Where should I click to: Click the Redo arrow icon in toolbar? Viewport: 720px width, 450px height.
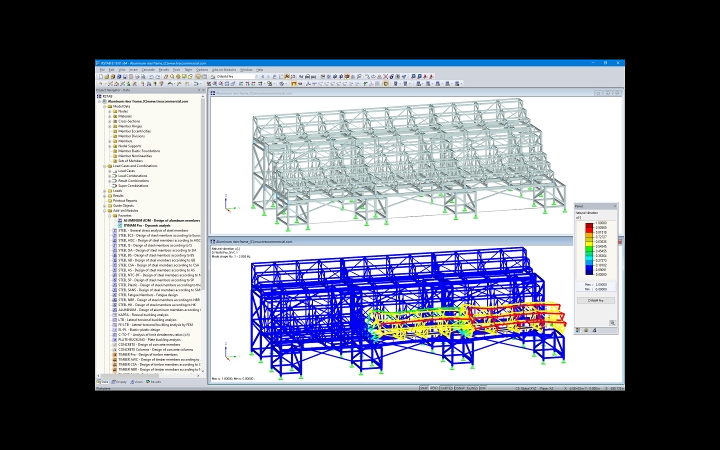tap(158, 77)
